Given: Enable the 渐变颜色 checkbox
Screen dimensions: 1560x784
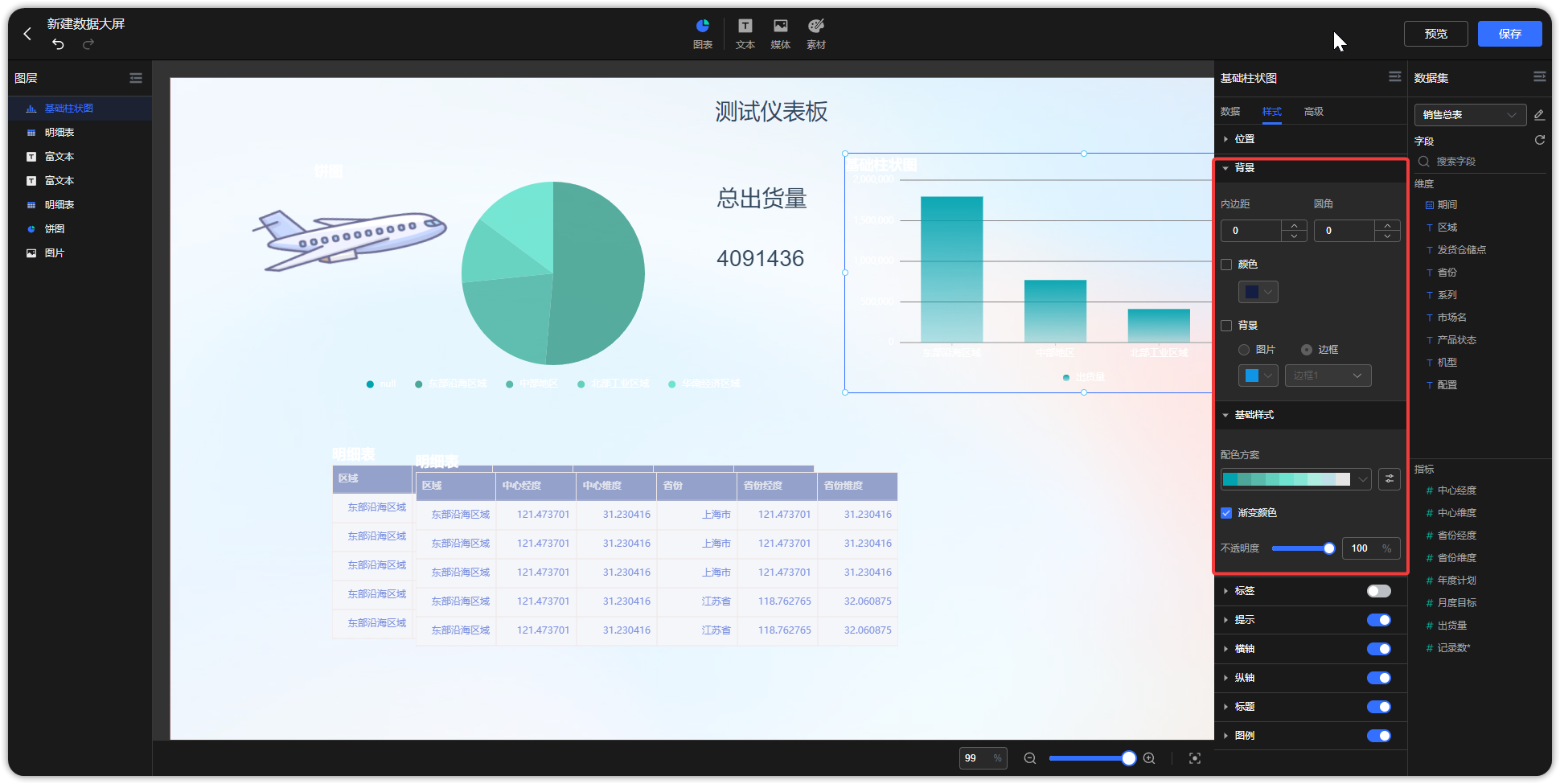Looking at the screenshot, I should tap(1226, 512).
